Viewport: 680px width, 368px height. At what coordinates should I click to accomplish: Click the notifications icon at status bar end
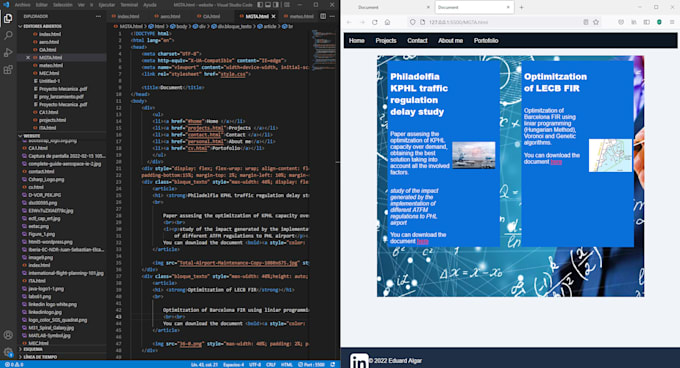coord(333,365)
